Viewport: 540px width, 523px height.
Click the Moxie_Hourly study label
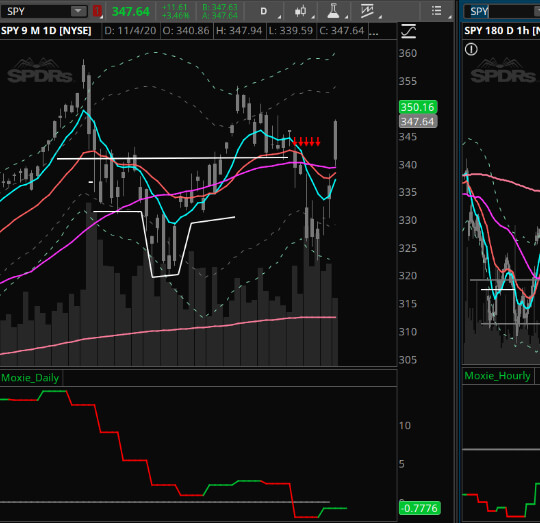(x=497, y=376)
